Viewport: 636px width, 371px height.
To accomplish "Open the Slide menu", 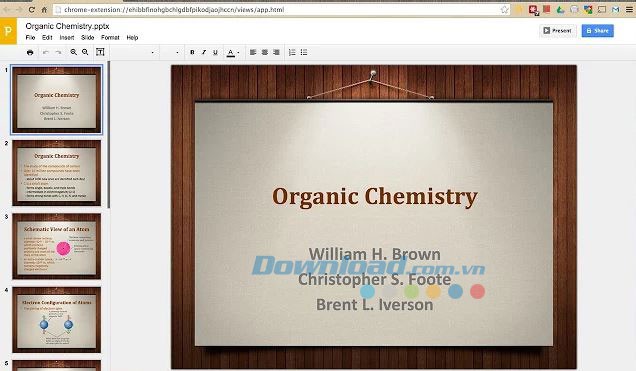I will pyautogui.click(x=88, y=37).
